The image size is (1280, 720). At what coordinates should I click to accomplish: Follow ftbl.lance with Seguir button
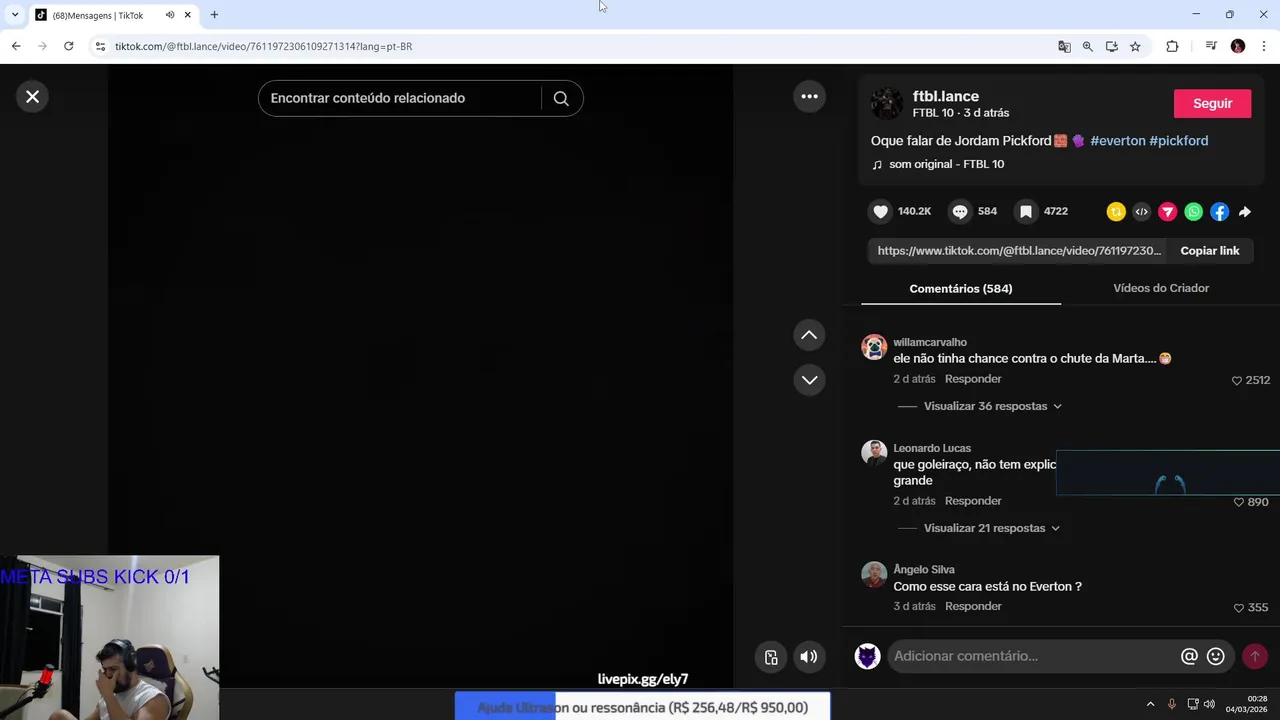pos(1212,103)
